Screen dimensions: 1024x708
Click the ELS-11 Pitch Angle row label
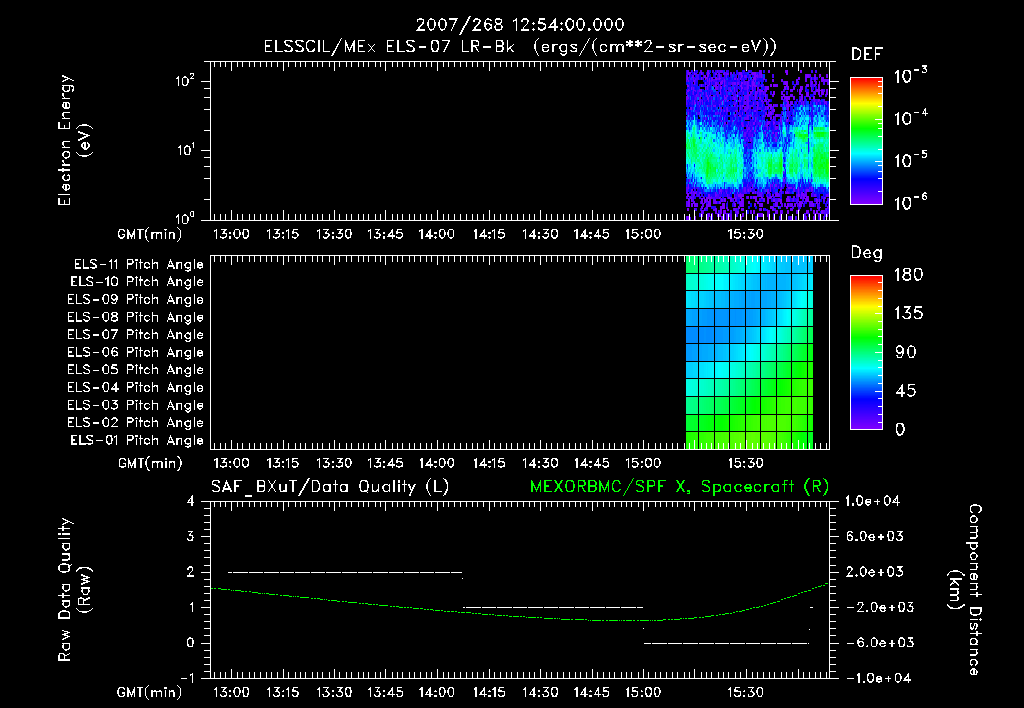point(138,265)
